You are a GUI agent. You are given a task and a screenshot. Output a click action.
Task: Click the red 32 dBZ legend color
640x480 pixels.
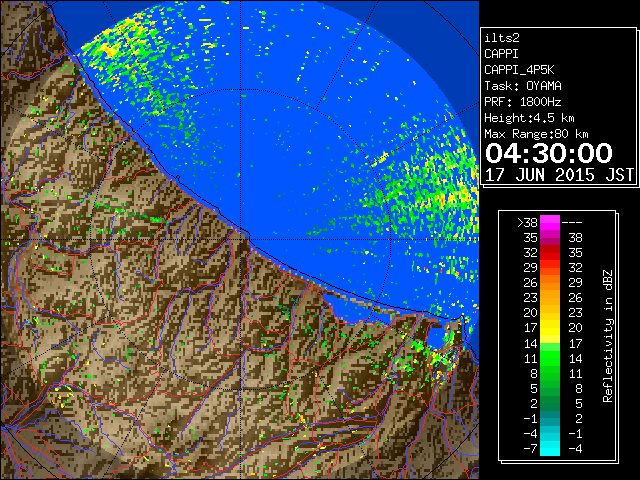click(x=550, y=253)
